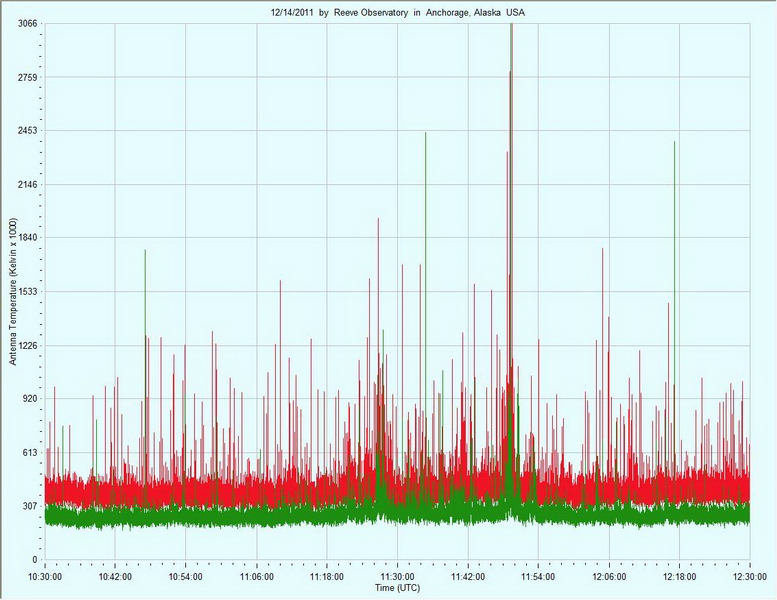Select the 2453 y-axis label
Viewport: 777px width, 600px height.
[28, 131]
